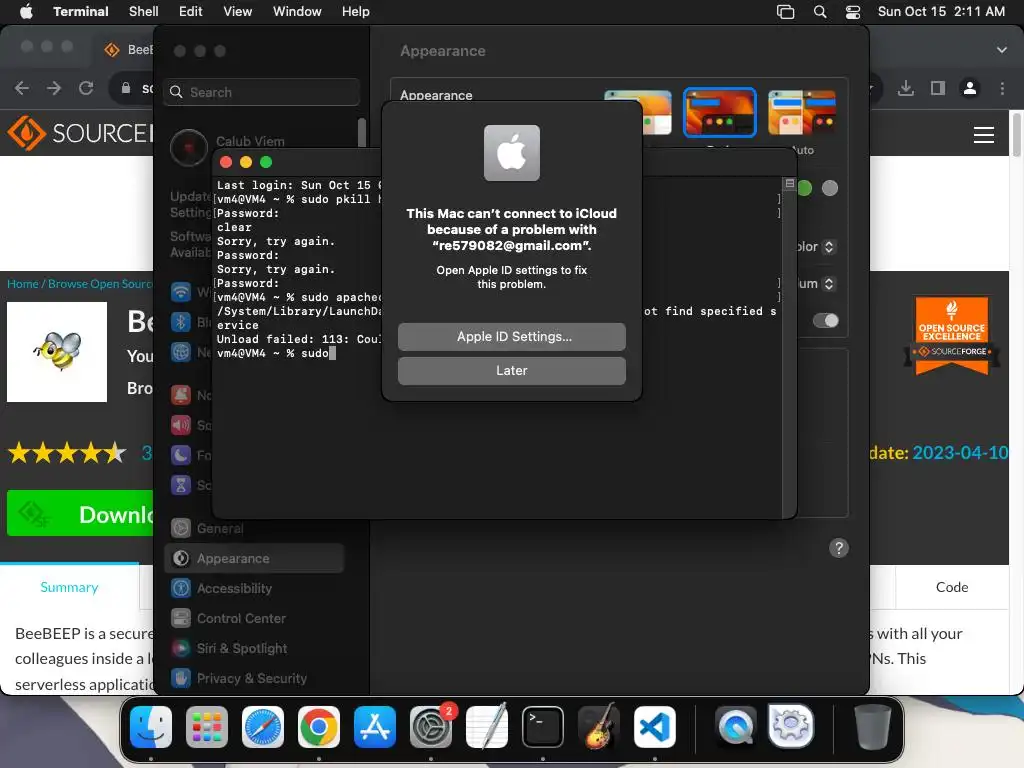Open the gear preferences app in Dock
The width and height of the screenshot is (1024, 768).
791,727
